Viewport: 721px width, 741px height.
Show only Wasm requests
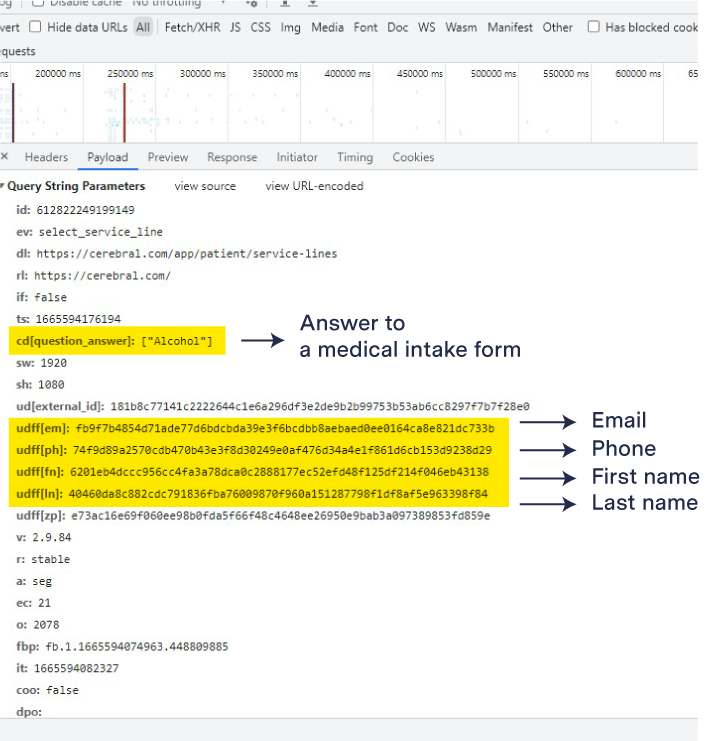pyautogui.click(x=461, y=27)
